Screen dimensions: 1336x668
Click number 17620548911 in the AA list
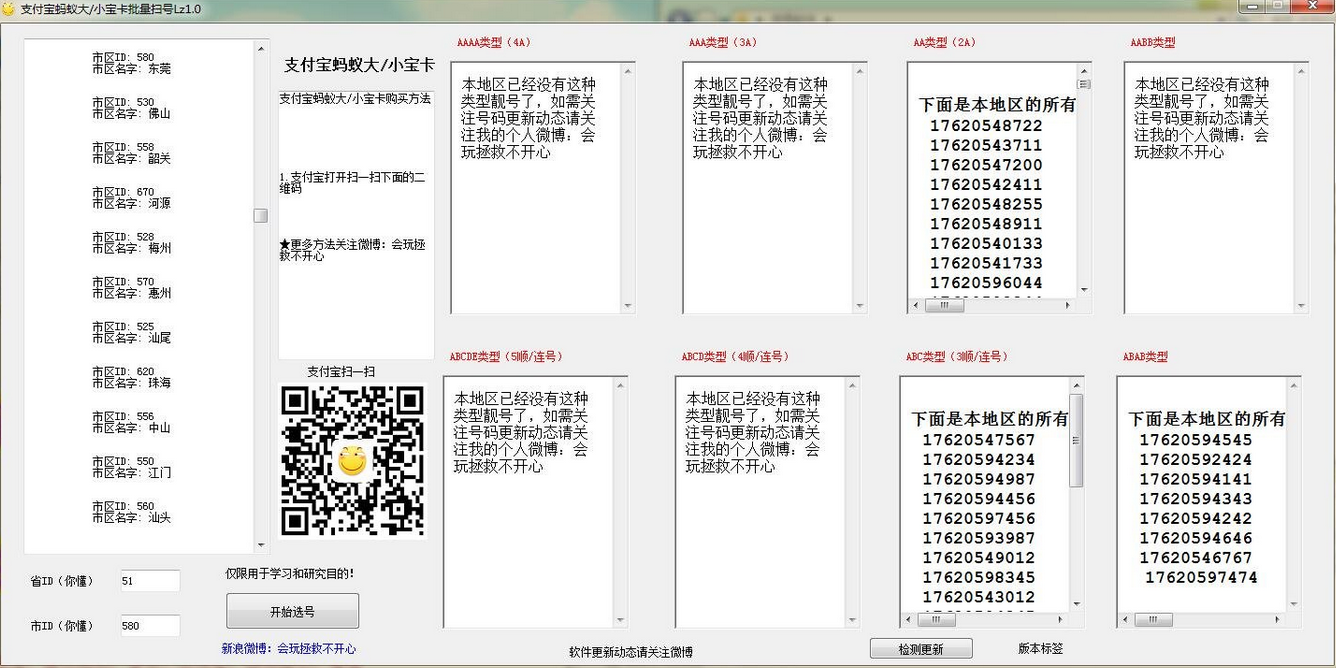(986, 224)
